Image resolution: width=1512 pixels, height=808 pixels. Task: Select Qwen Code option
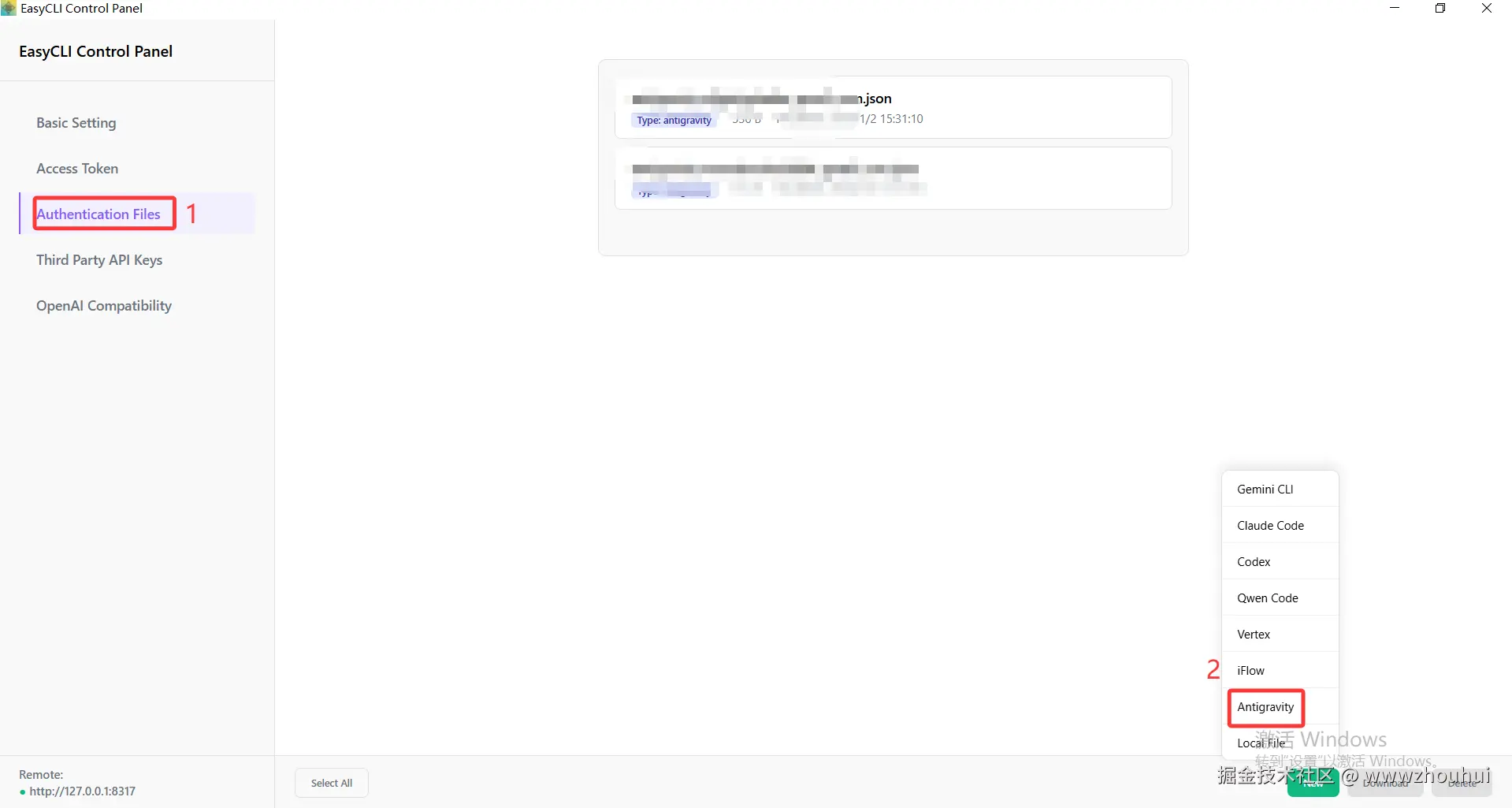(x=1280, y=598)
